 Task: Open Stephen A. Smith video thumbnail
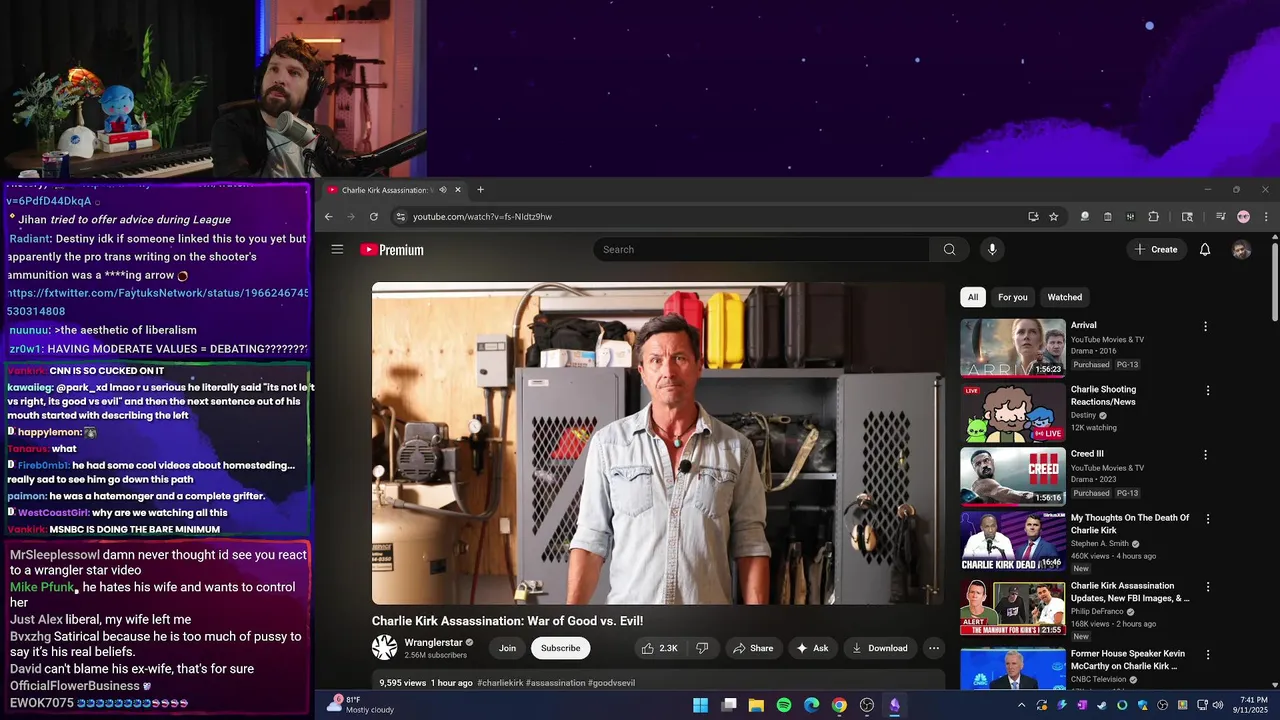1013,541
